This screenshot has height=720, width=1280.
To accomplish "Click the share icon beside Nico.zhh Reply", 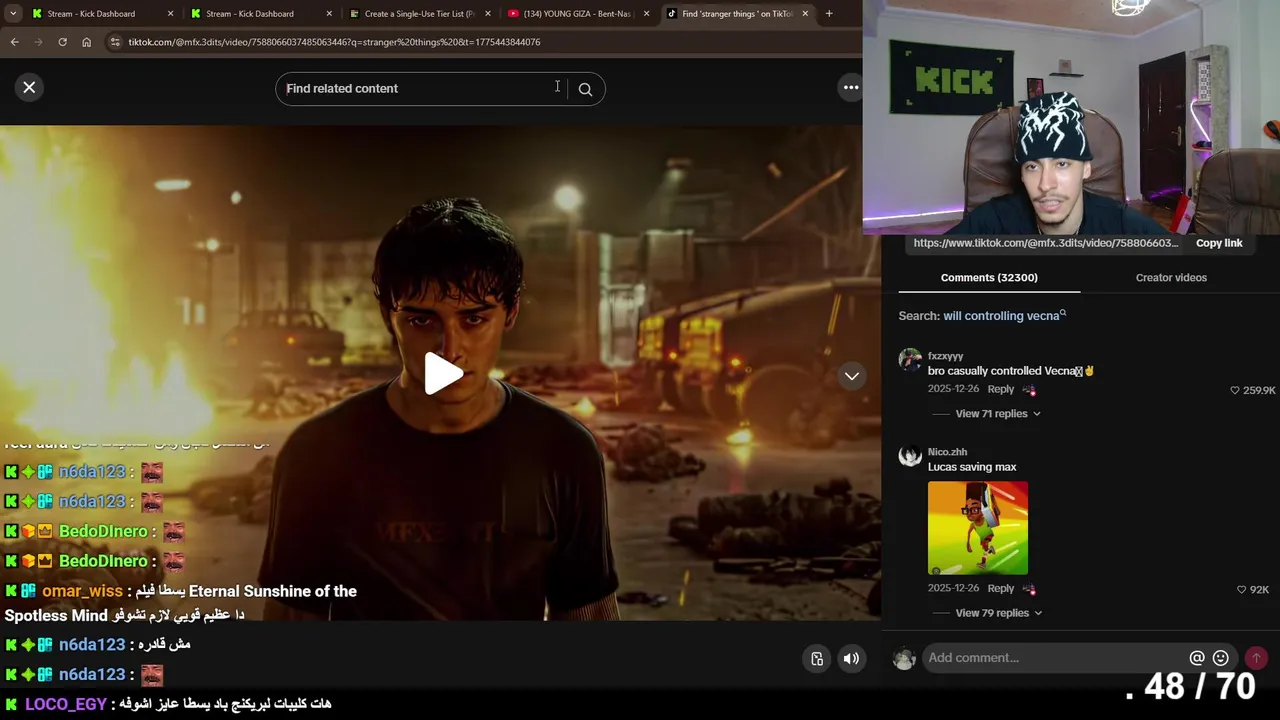I will 1029,589.
